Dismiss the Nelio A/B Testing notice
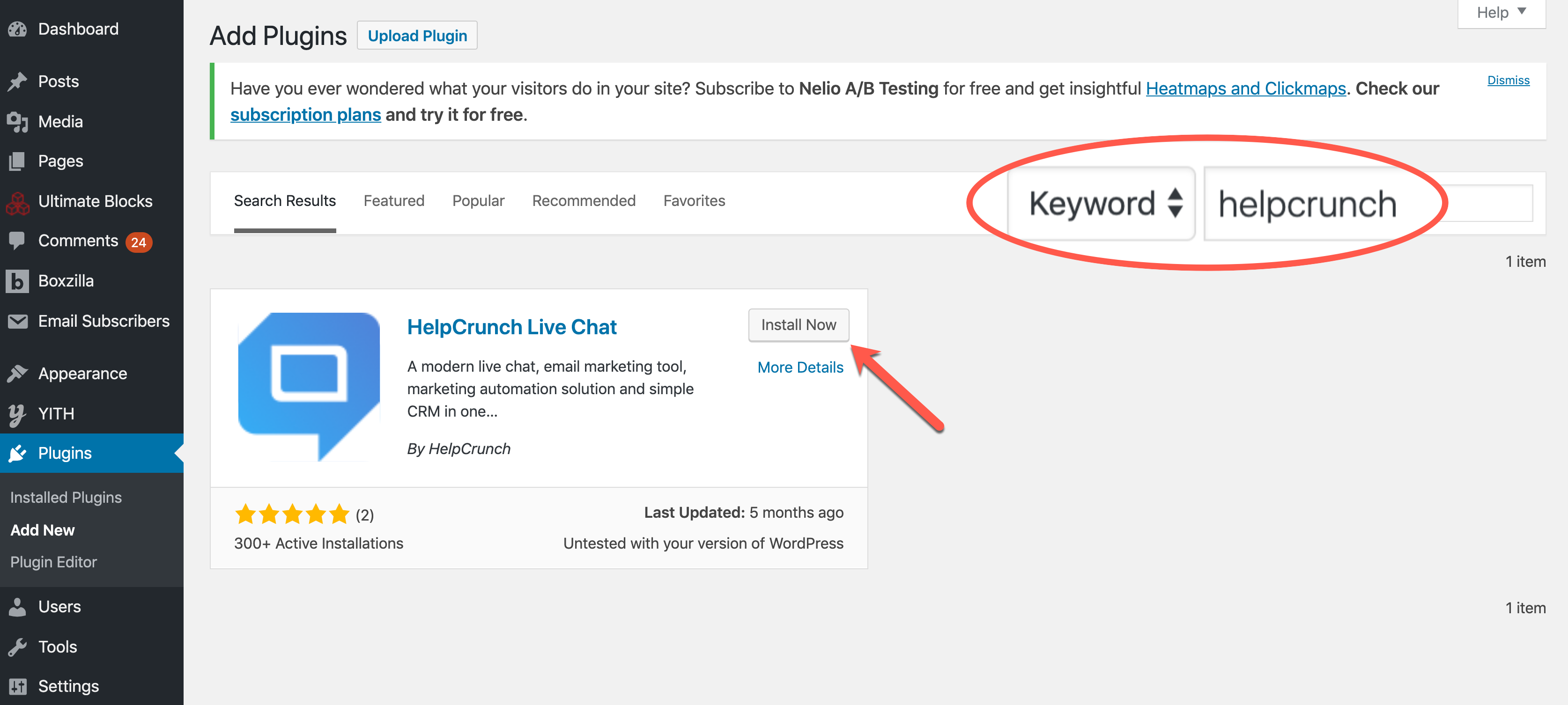This screenshot has width=1568, height=705. (x=1509, y=81)
